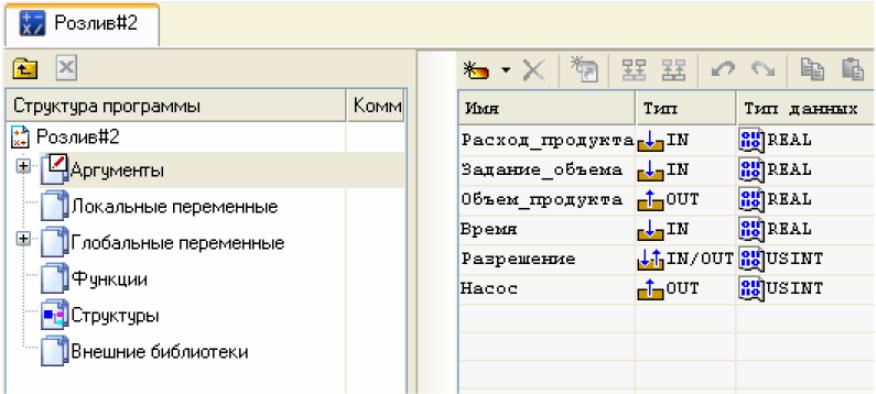Click the redo arrow icon

pyautogui.click(x=763, y=71)
